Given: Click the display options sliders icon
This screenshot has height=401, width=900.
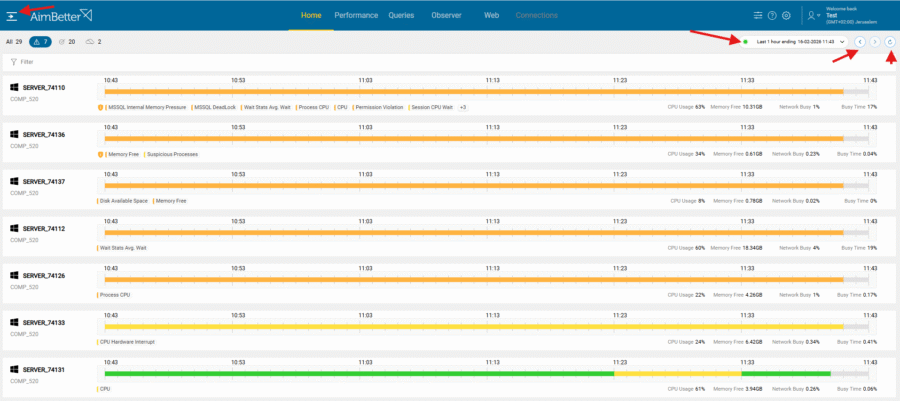Looking at the screenshot, I should click(757, 16).
